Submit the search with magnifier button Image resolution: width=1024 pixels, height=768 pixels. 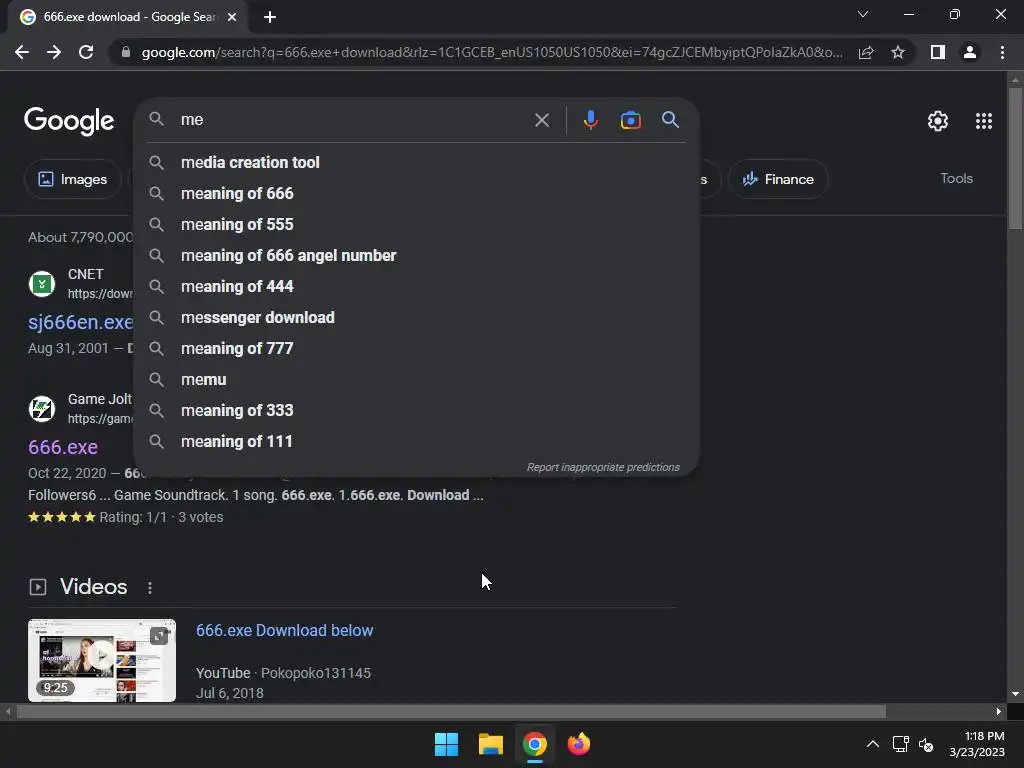(x=671, y=120)
